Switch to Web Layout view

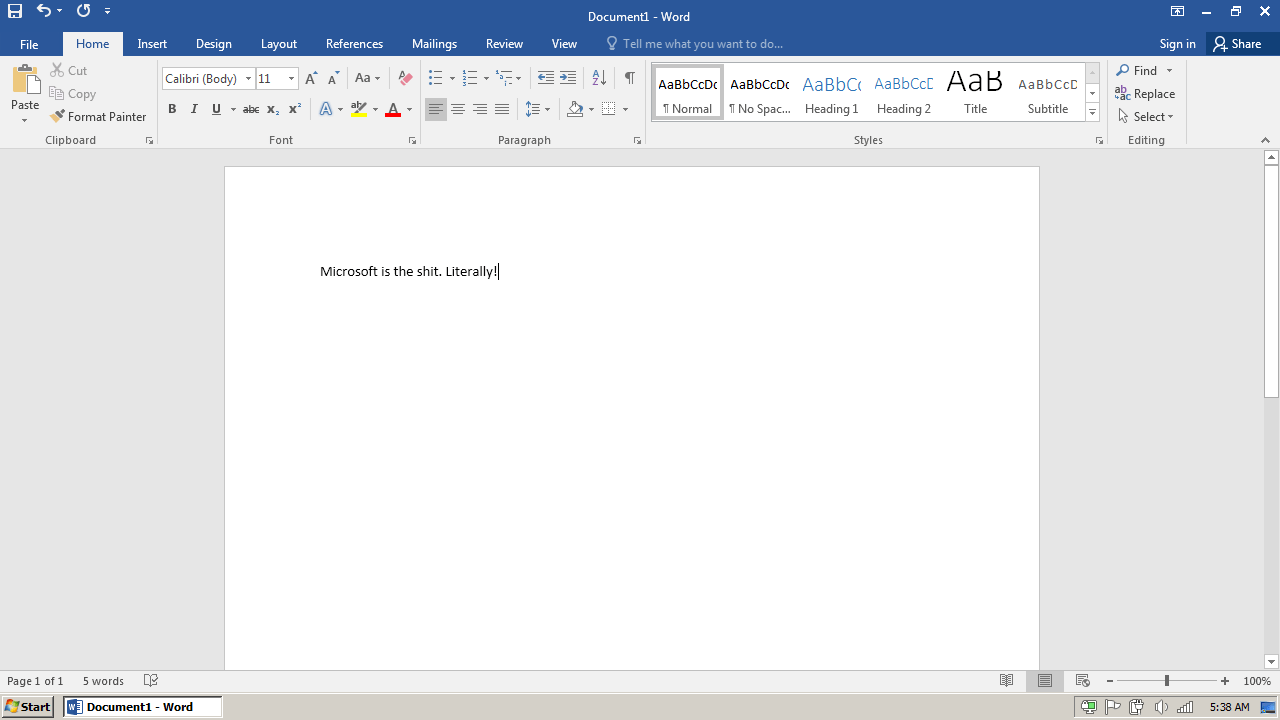(x=1082, y=680)
